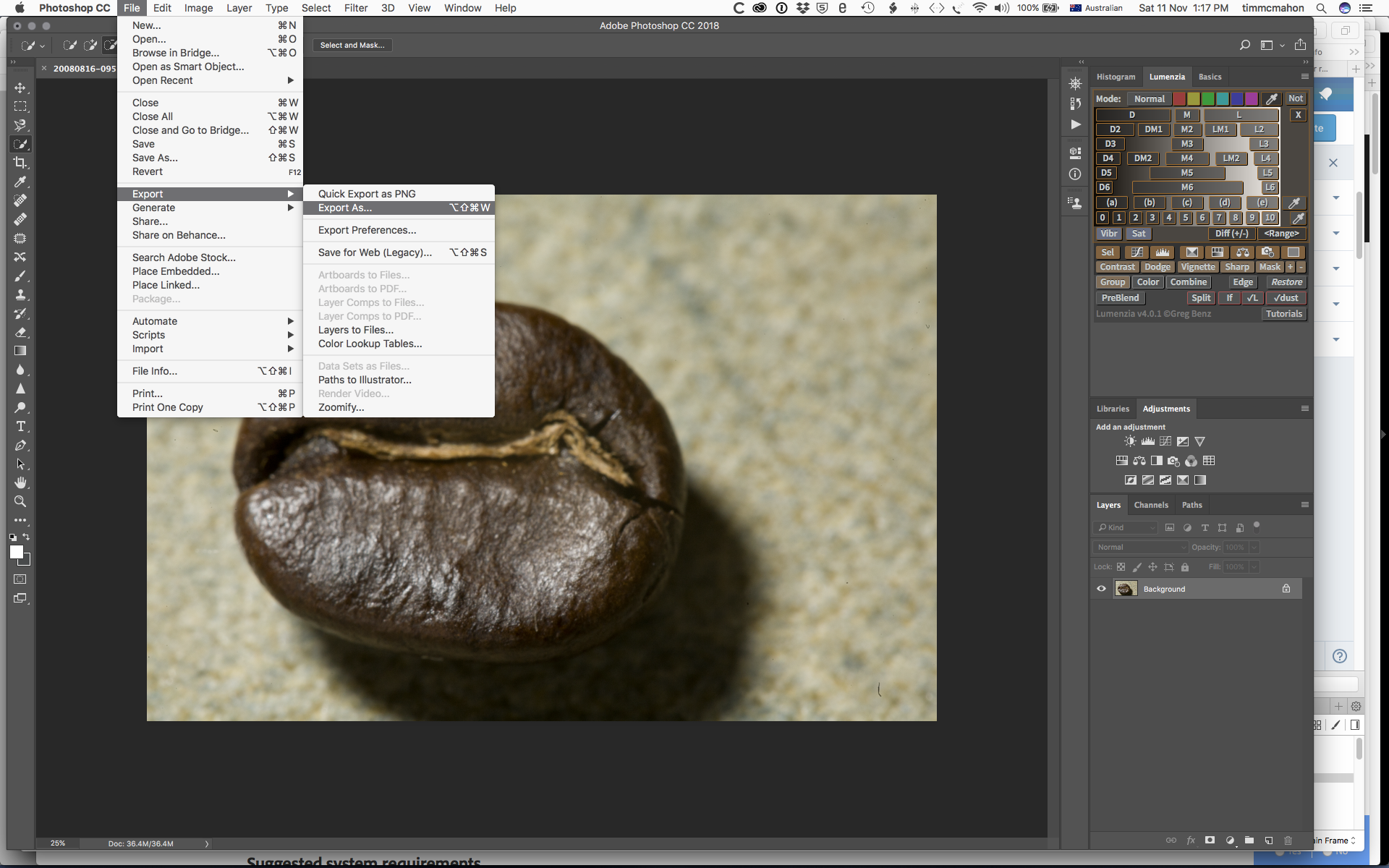Open the layer Kind filter dropdown
Image resolution: width=1389 pixels, height=868 pixels.
click(1126, 527)
